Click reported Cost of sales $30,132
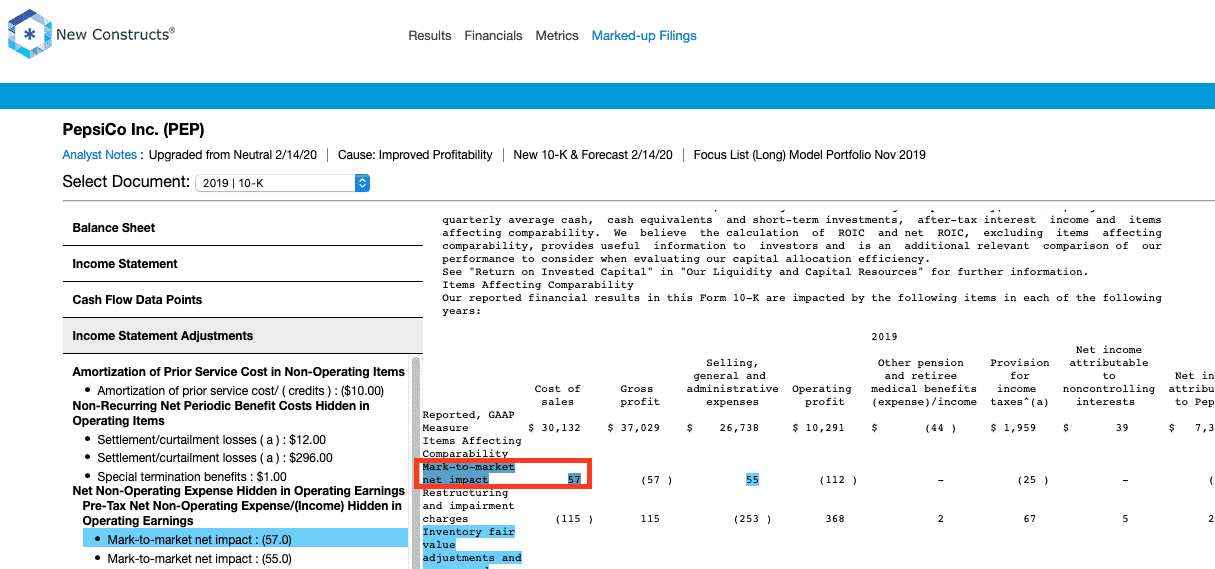The height and width of the screenshot is (569, 1215). [x=555, y=428]
